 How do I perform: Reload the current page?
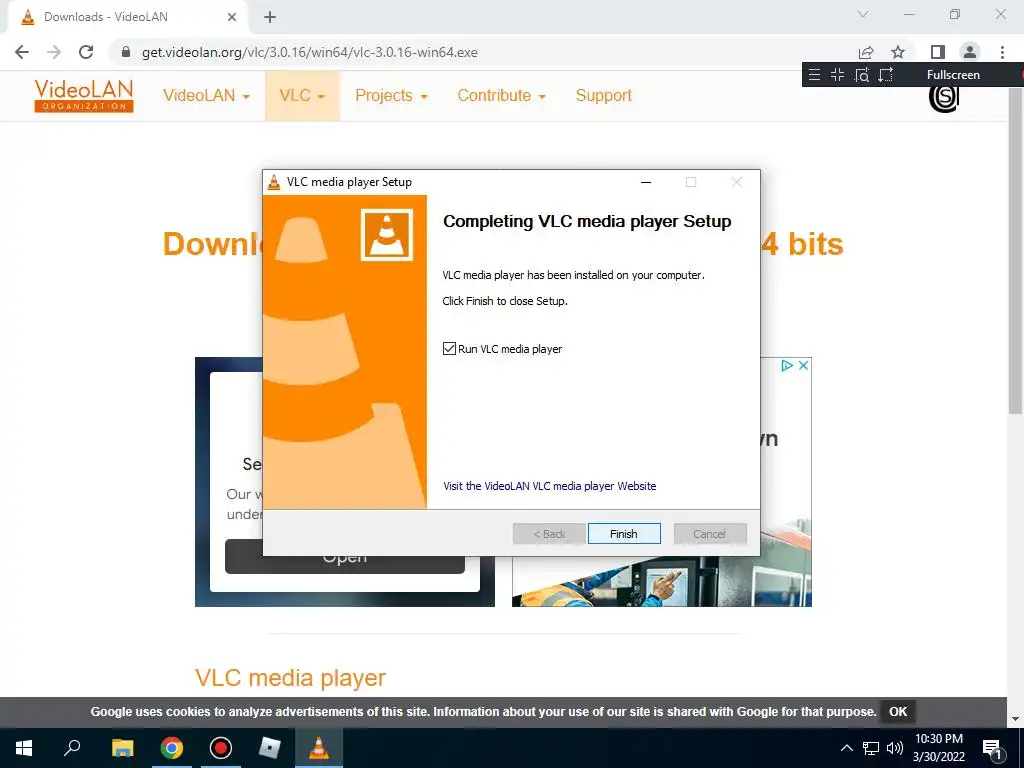[86, 52]
